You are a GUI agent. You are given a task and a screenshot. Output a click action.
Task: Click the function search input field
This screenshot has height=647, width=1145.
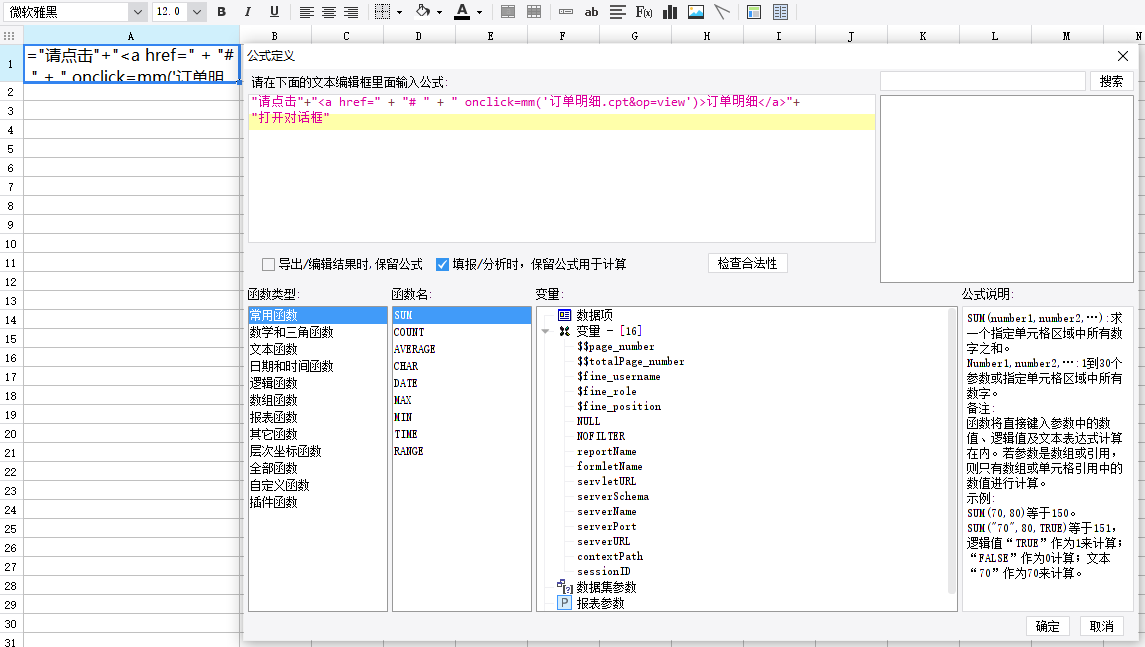(x=983, y=81)
